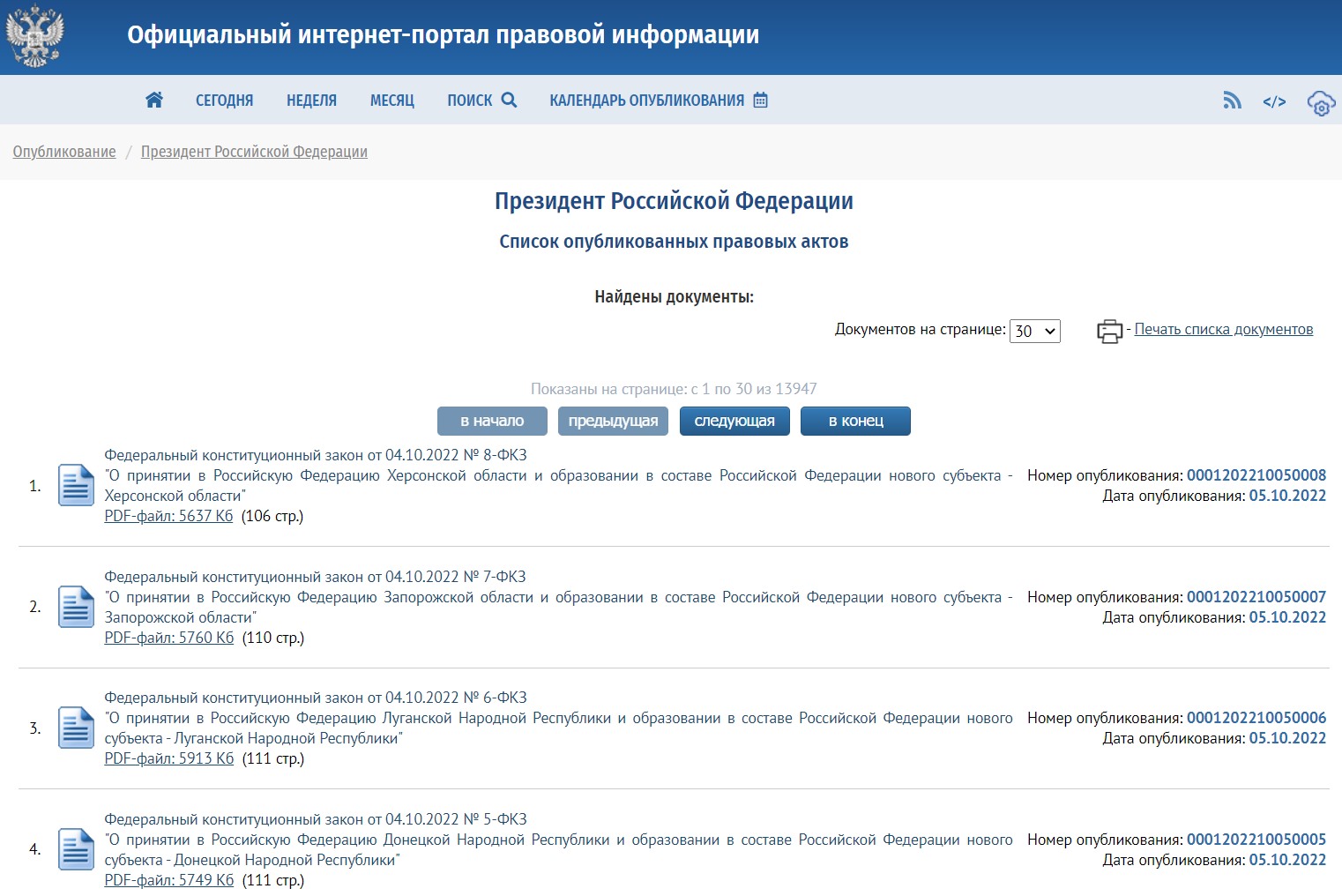This screenshot has height=896, width=1342.
Task: Open document icon for law № 8-ФКЗ
Action: tap(76, 485)
